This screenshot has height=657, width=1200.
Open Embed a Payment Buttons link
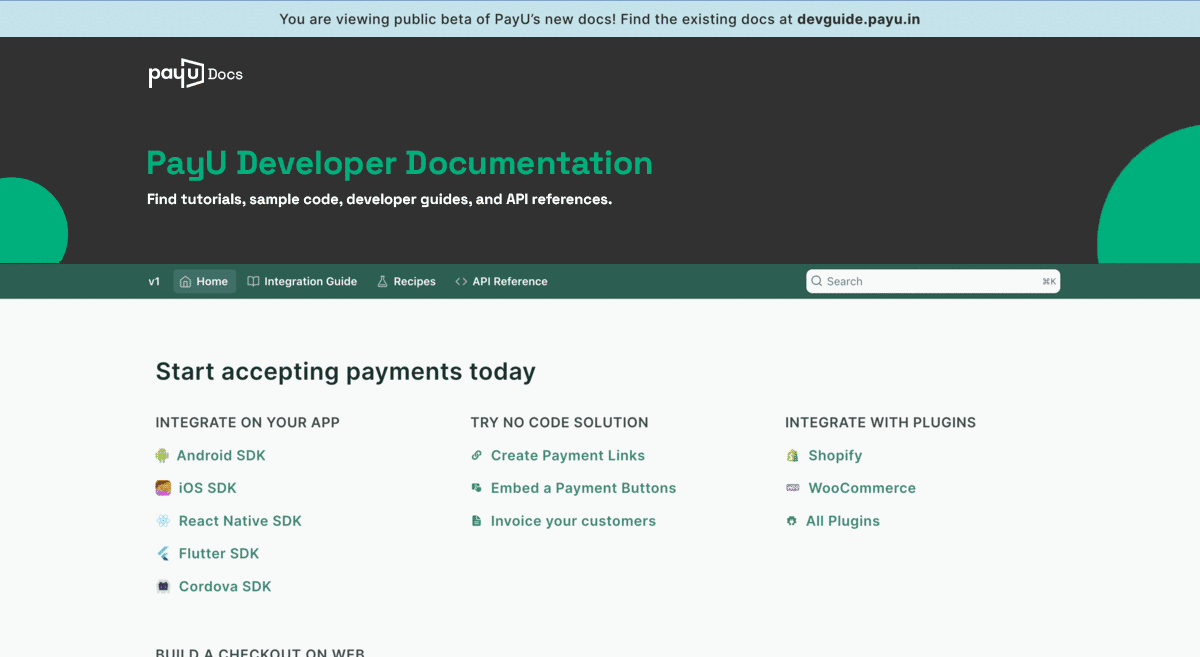click(583, 488)
